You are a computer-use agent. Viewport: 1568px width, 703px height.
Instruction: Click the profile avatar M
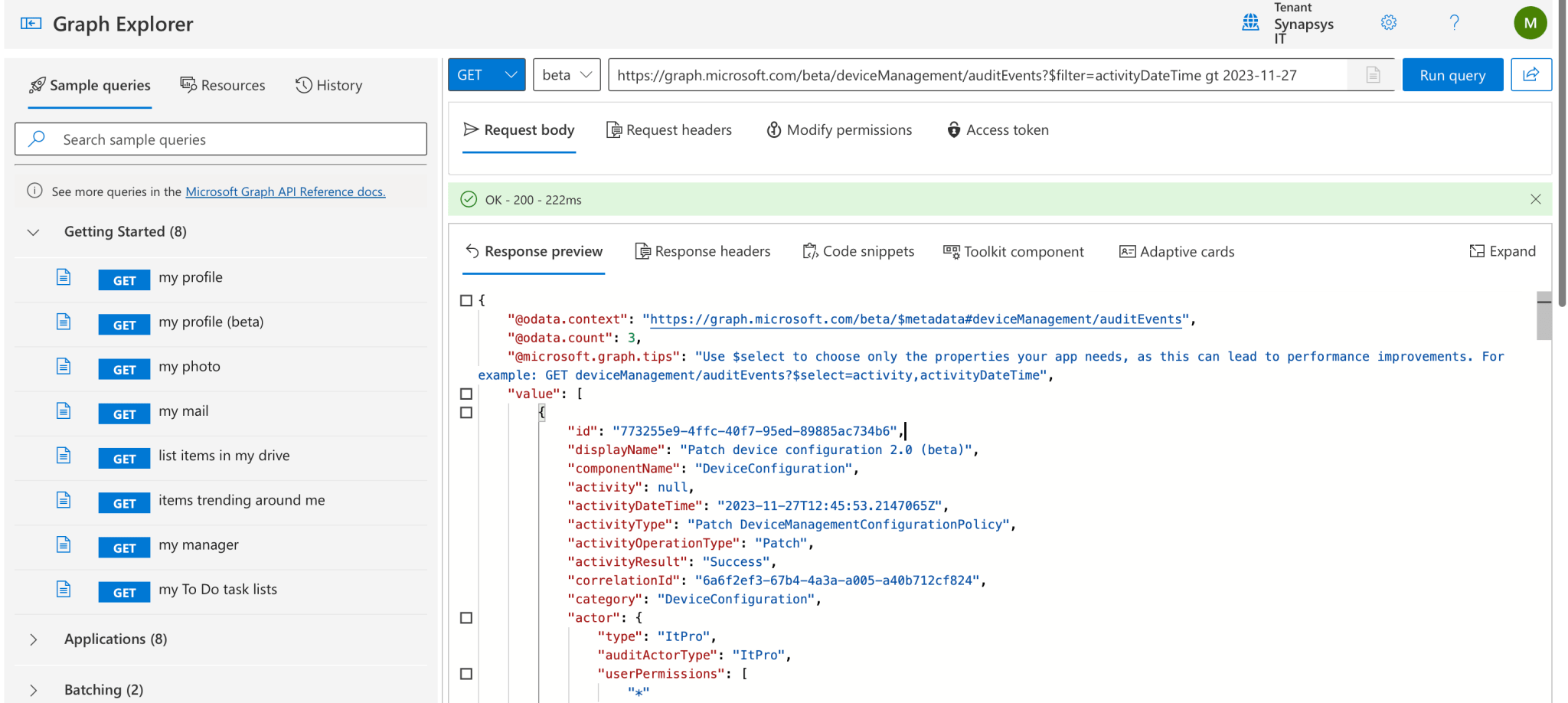point(1530,22)
